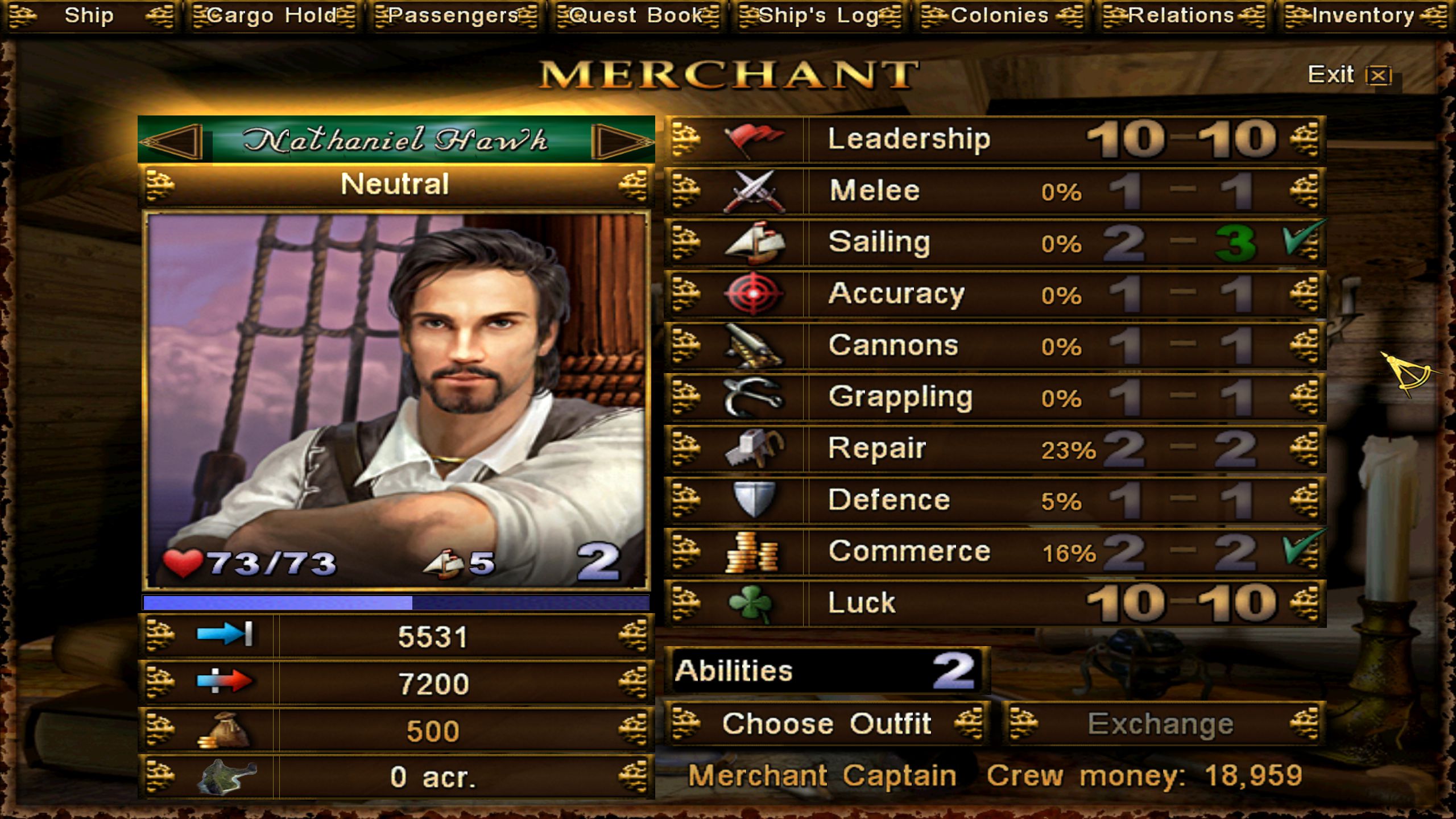This screenshot has height=819, width=1456.
Task: Click the Commerce gold coins icon
Action: coord(752,551)
